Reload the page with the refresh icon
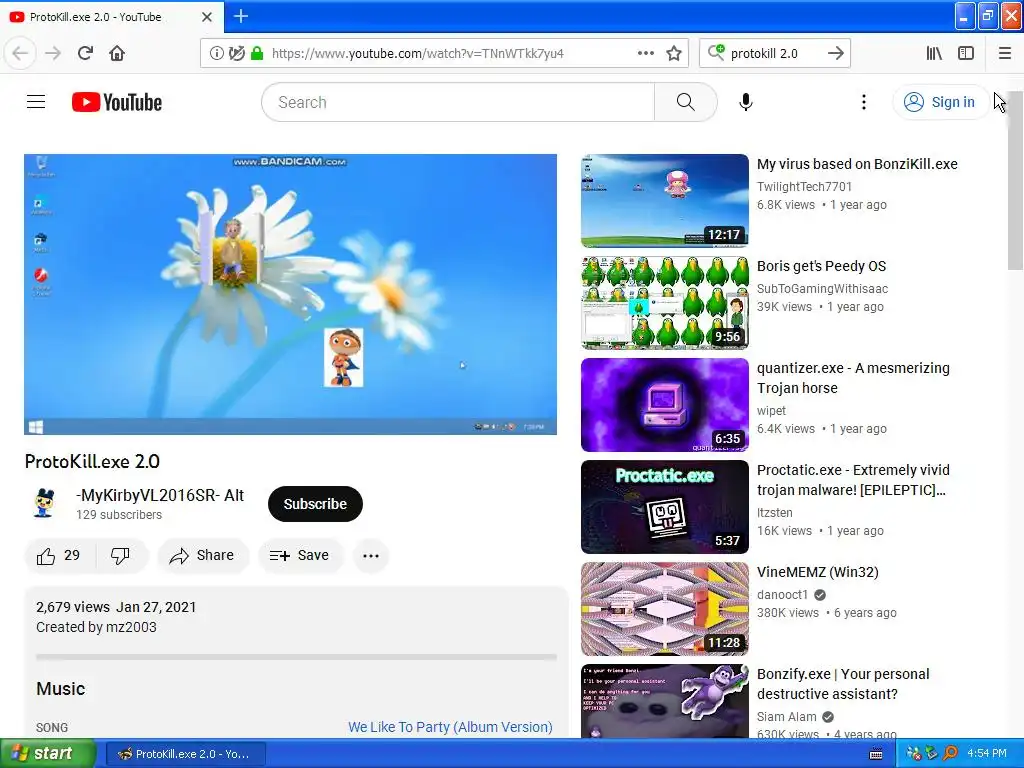The width and height of the screenshot is (1024, 768). click(85, 53)
